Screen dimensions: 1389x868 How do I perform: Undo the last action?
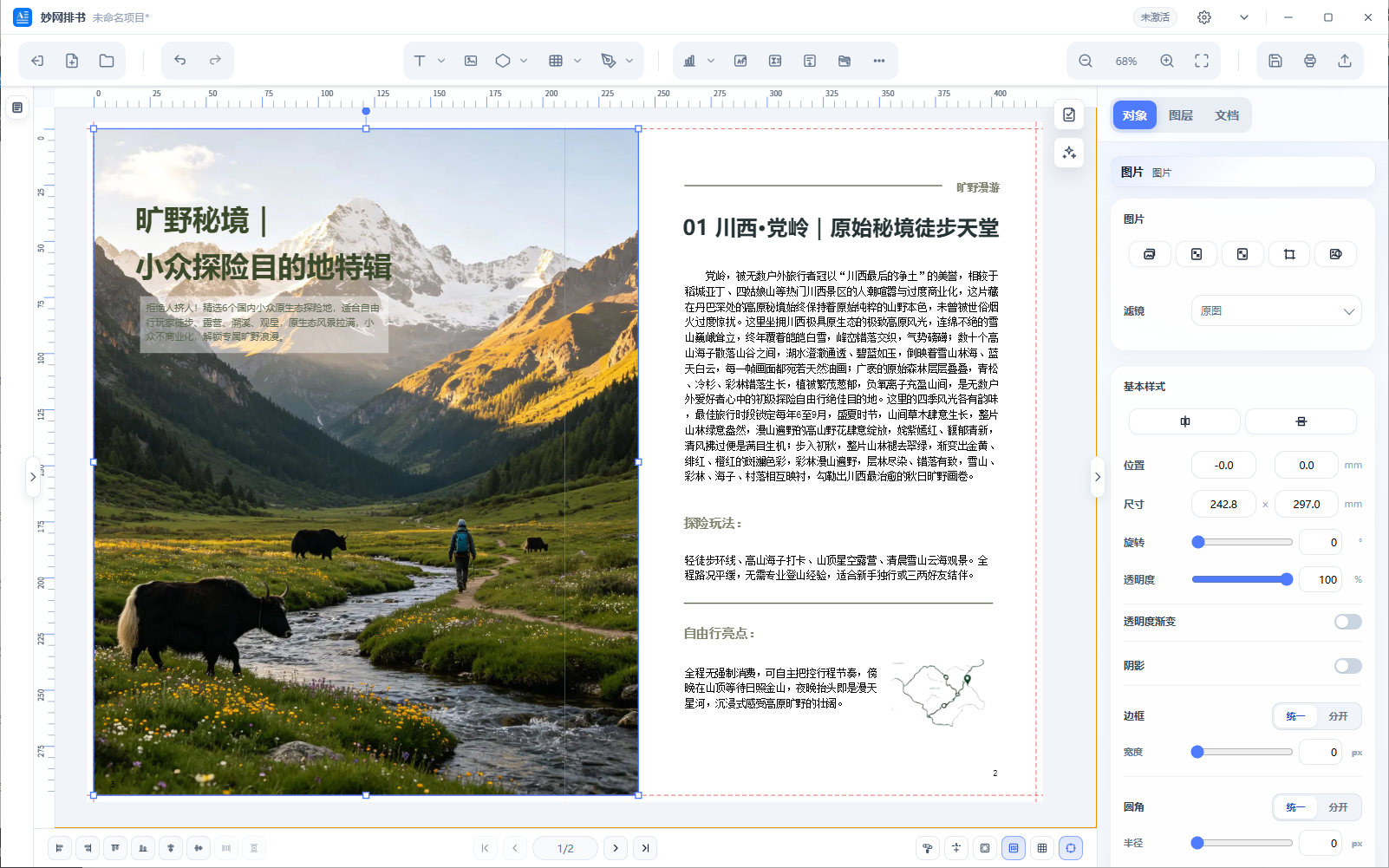pos(180,61)
